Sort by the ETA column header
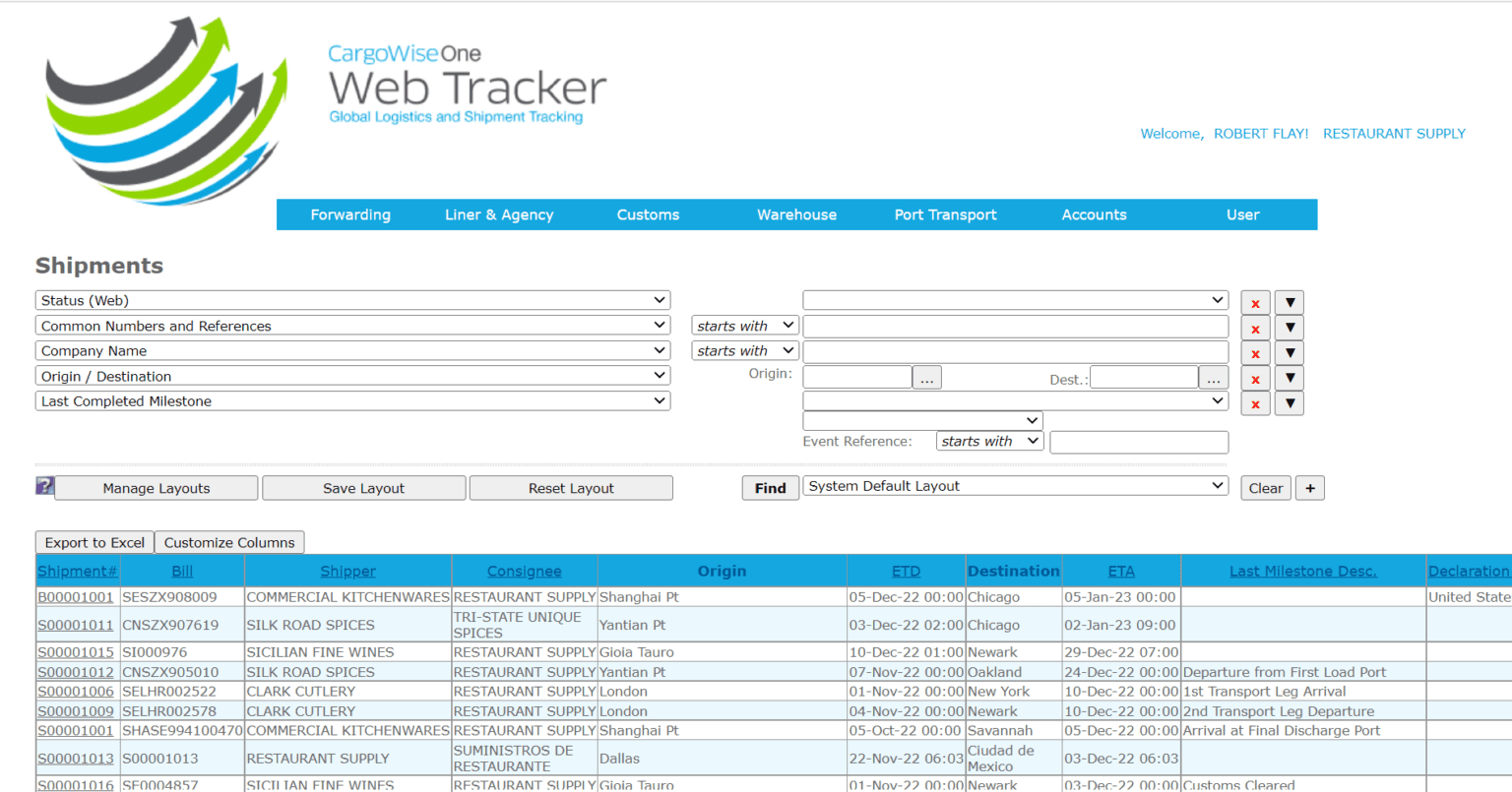This screenshot has height=792, width=1512. click(1120, 571)
